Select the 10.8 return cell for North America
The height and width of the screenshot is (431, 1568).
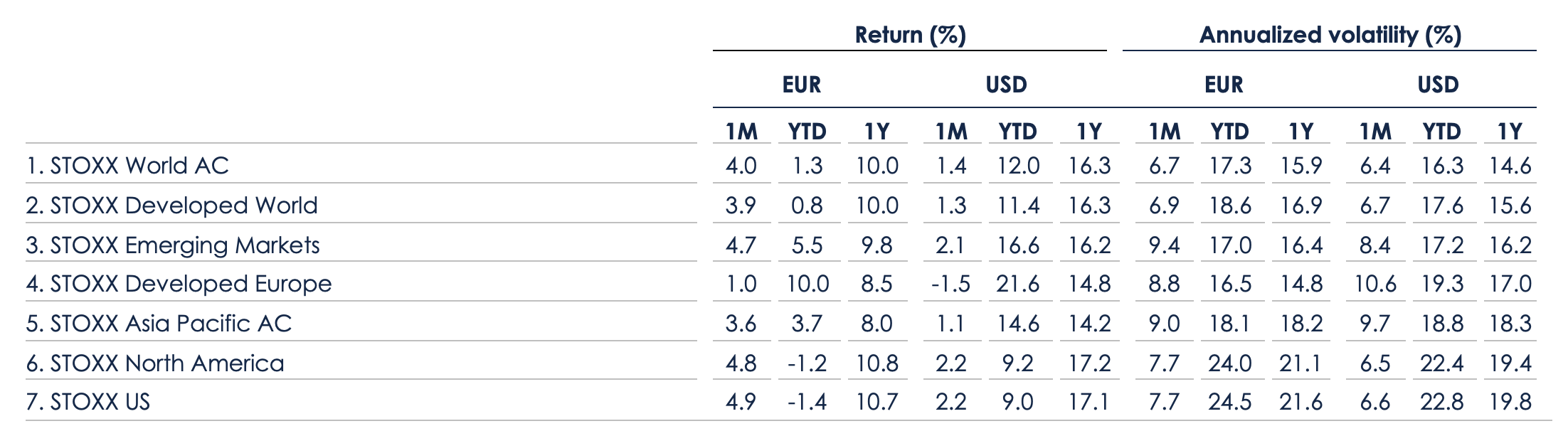pyautogui.click(x=876, y=363)
